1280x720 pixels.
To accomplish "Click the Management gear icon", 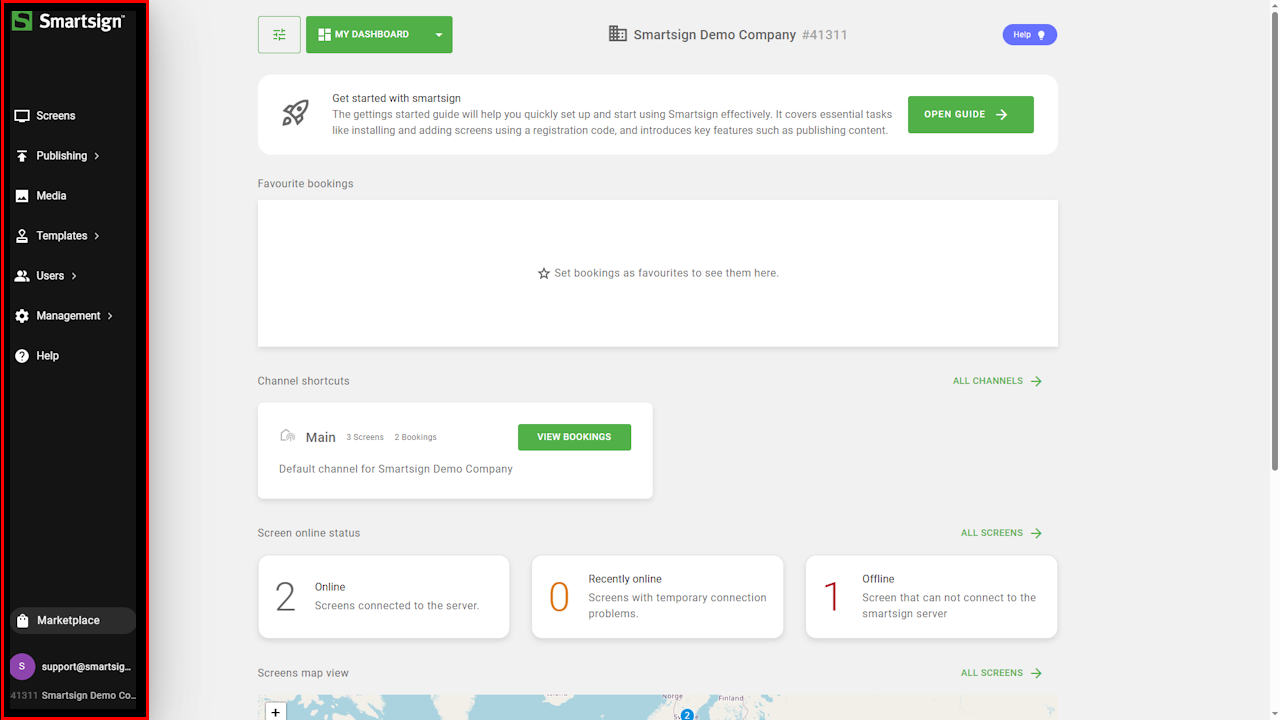I will point(22,316).
